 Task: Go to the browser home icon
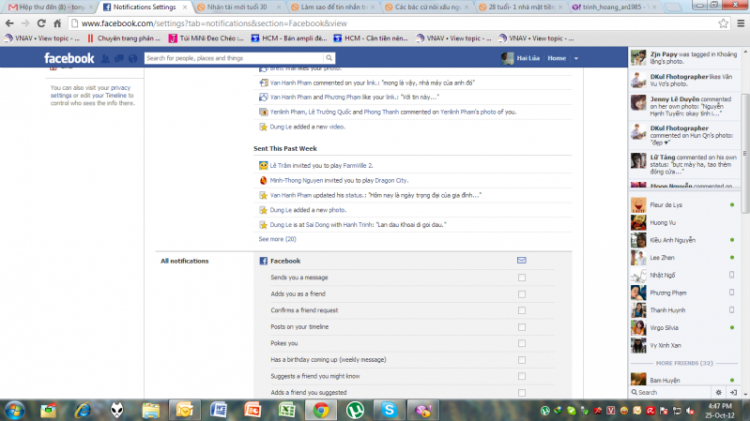57,23
